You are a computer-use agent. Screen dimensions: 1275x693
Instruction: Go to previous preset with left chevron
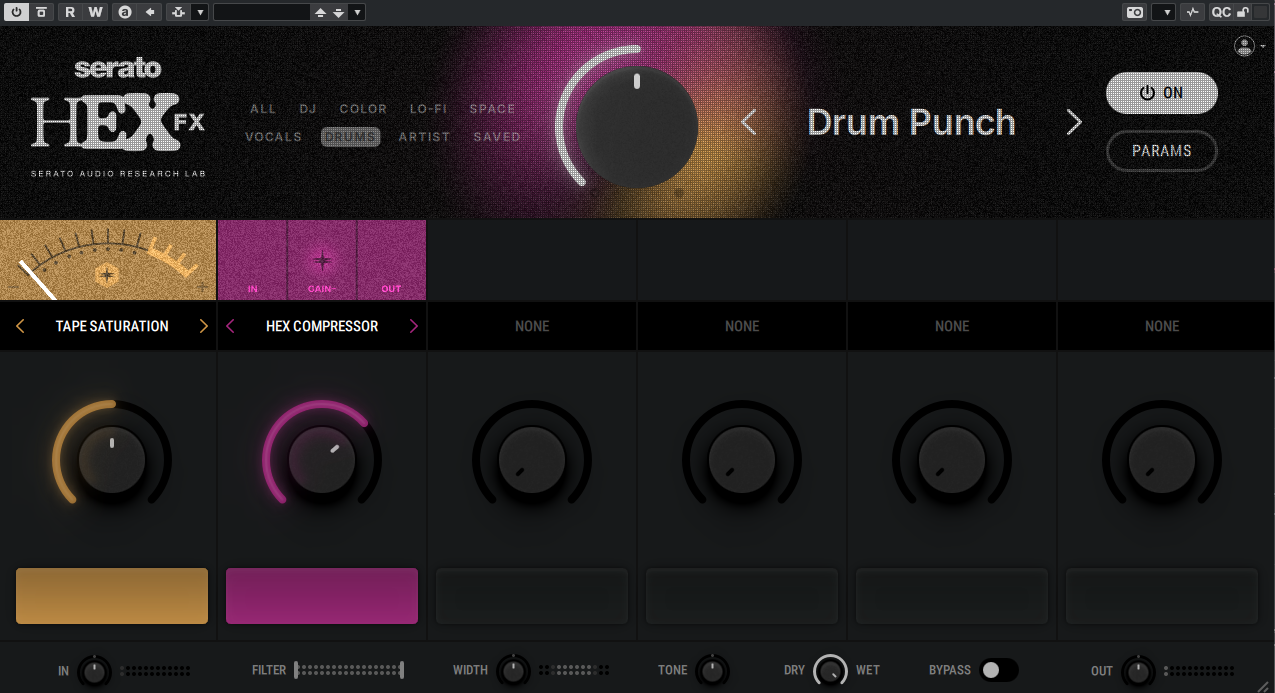749,122
